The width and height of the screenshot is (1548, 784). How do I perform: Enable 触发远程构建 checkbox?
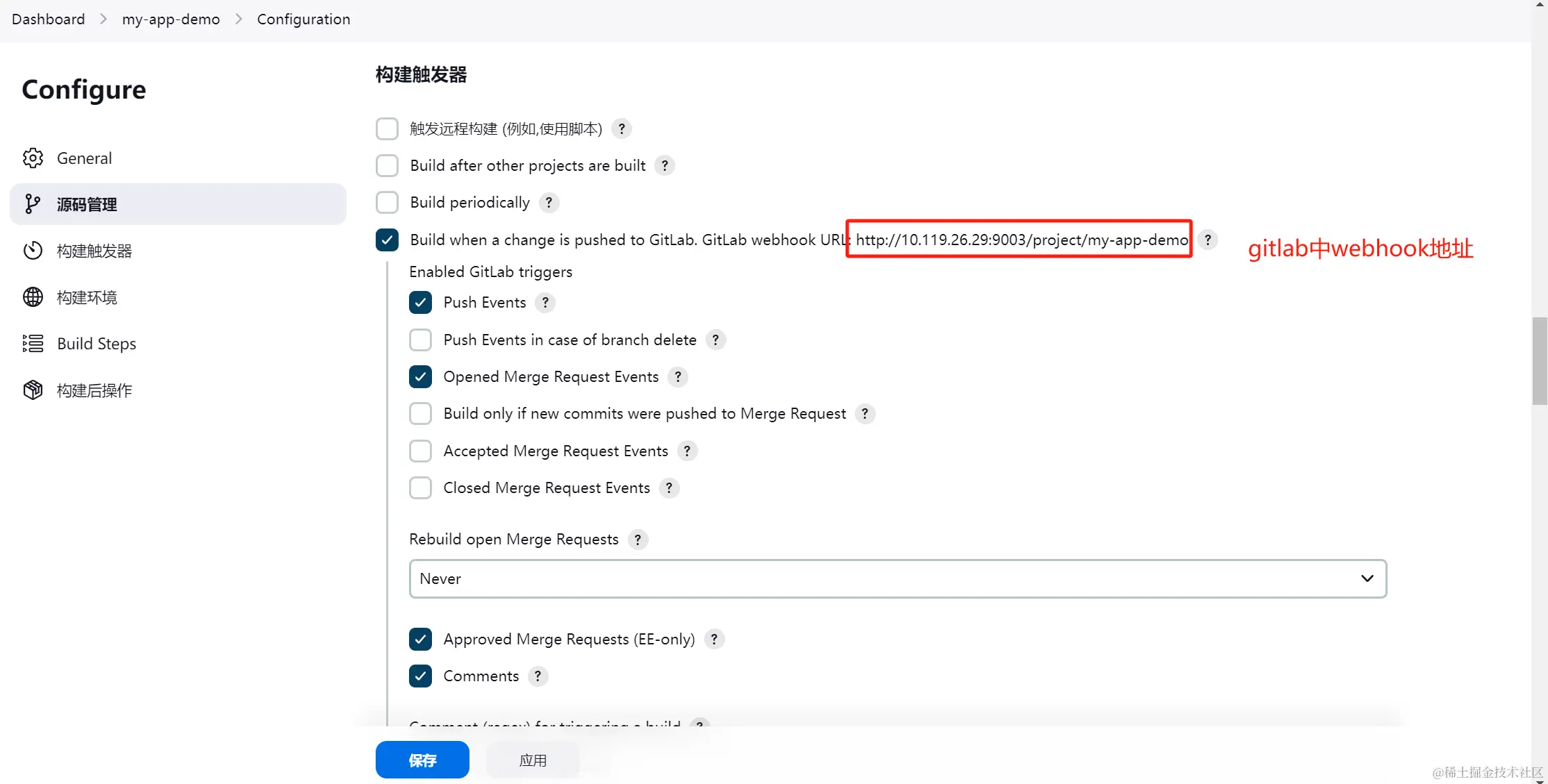click(x=387, y=128)
